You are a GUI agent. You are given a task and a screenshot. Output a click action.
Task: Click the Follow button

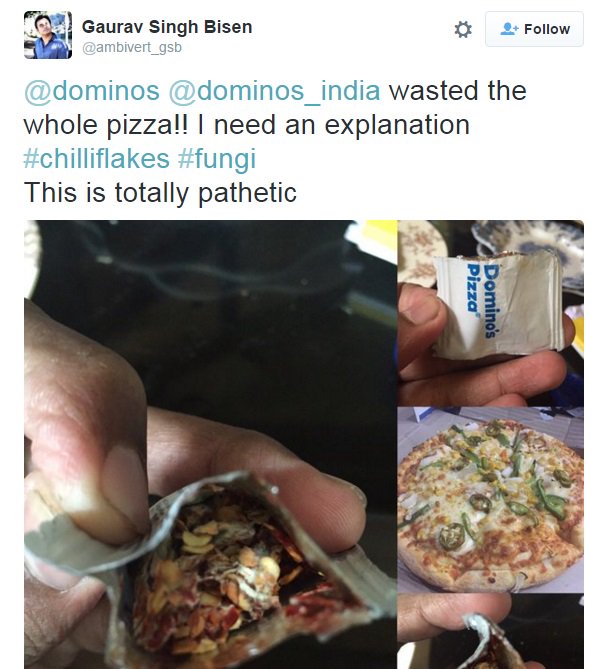pos(534,29)
